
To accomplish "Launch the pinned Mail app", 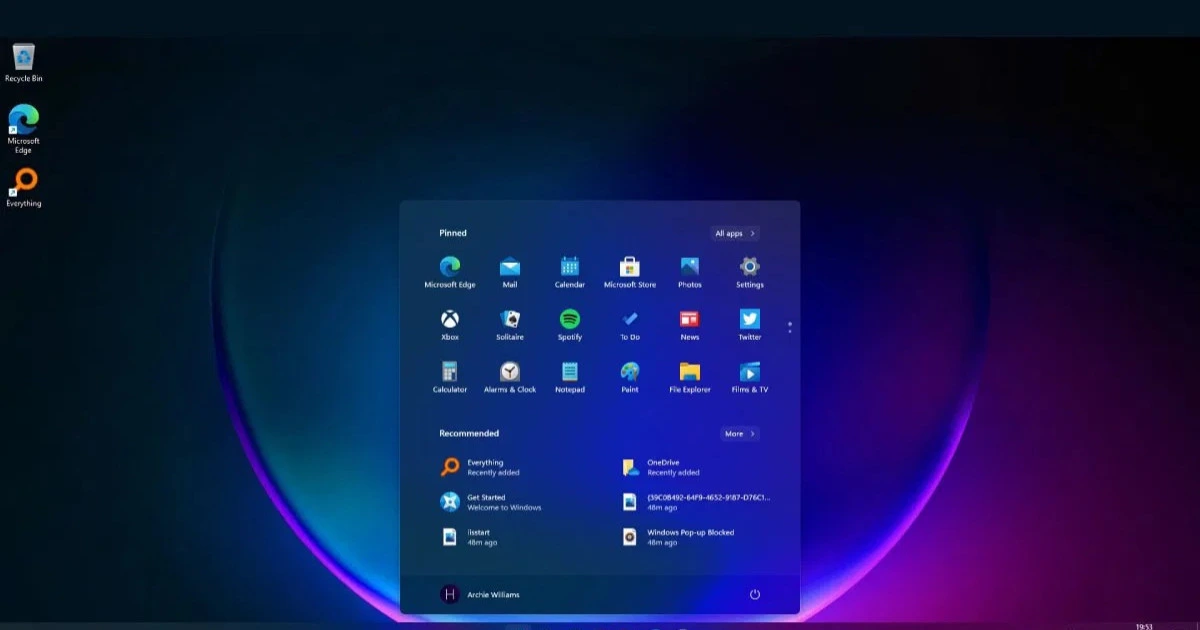I will pos(510,271).
